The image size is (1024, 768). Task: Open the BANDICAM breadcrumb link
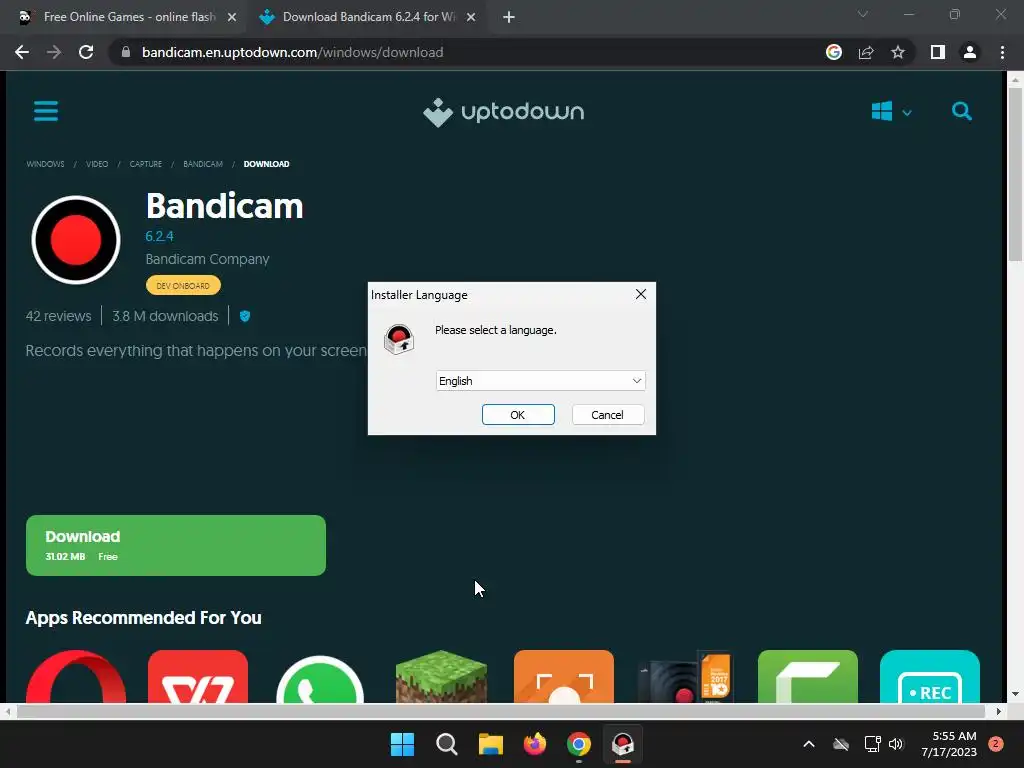coord(203,164)
